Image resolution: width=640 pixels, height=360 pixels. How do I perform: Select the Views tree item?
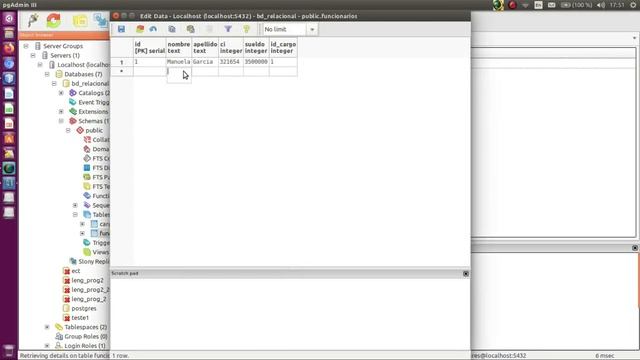(x=100, y=252)
